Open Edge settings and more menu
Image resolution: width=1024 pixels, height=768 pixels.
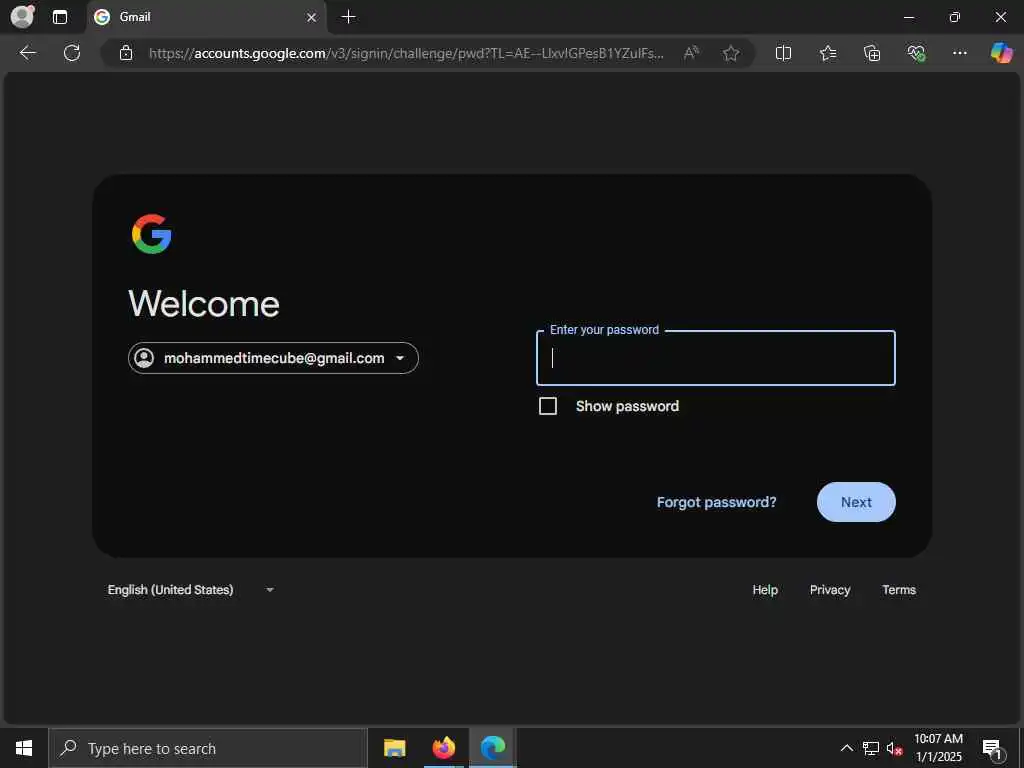point(959,53)
